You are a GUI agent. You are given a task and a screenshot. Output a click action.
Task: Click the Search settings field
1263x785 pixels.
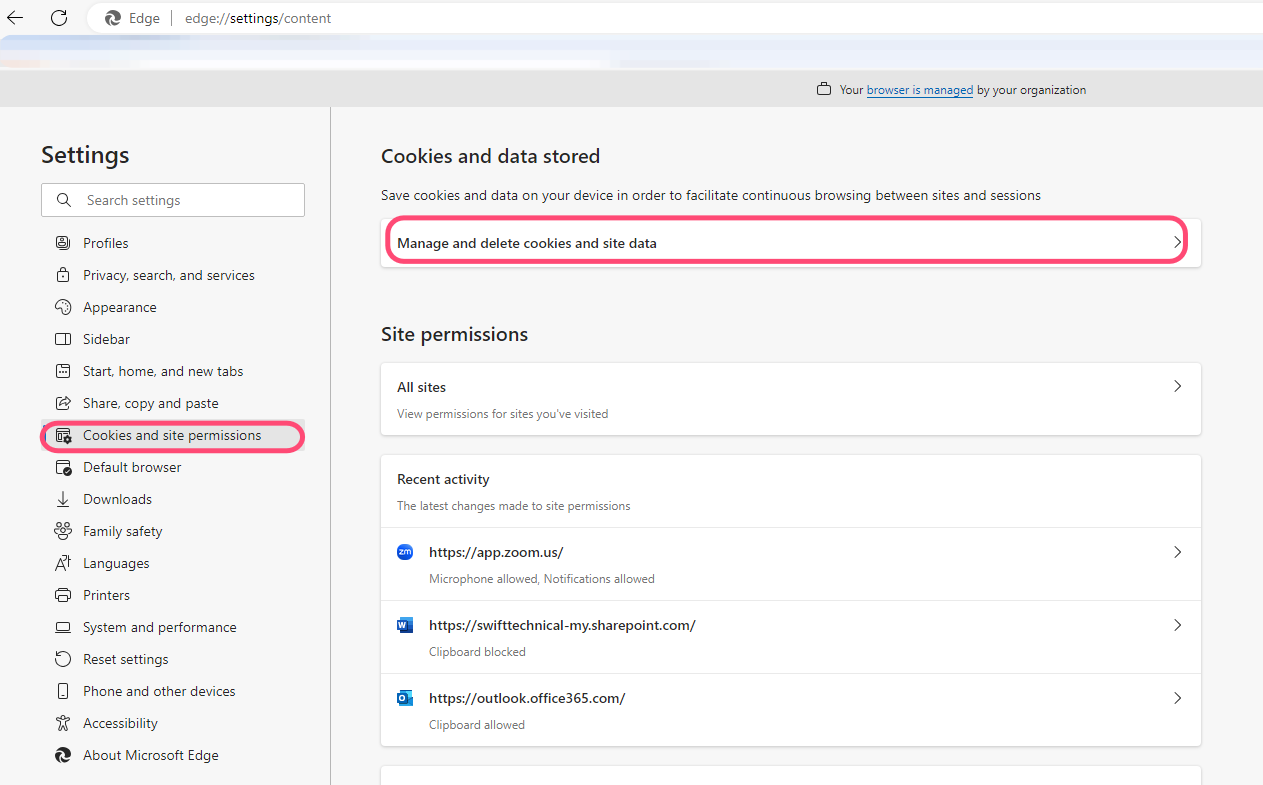click(172, 199)
